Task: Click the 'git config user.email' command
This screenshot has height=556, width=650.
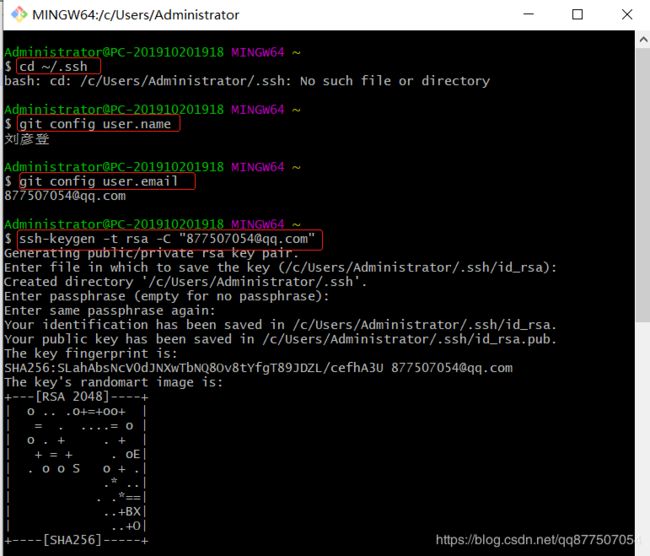Action: pyautogui.click(x=99, y=181)
